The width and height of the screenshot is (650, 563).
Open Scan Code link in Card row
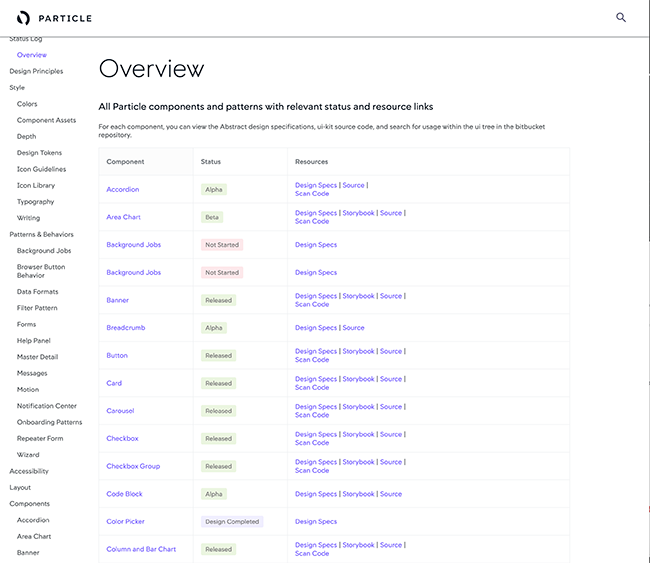pos(312,387)
